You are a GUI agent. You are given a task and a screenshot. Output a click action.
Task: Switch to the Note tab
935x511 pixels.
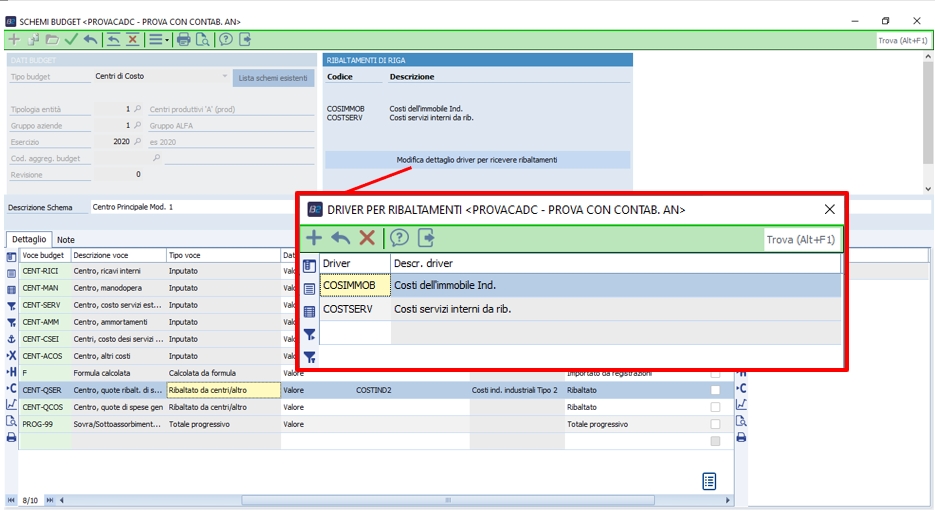click(x=66, y=240)
